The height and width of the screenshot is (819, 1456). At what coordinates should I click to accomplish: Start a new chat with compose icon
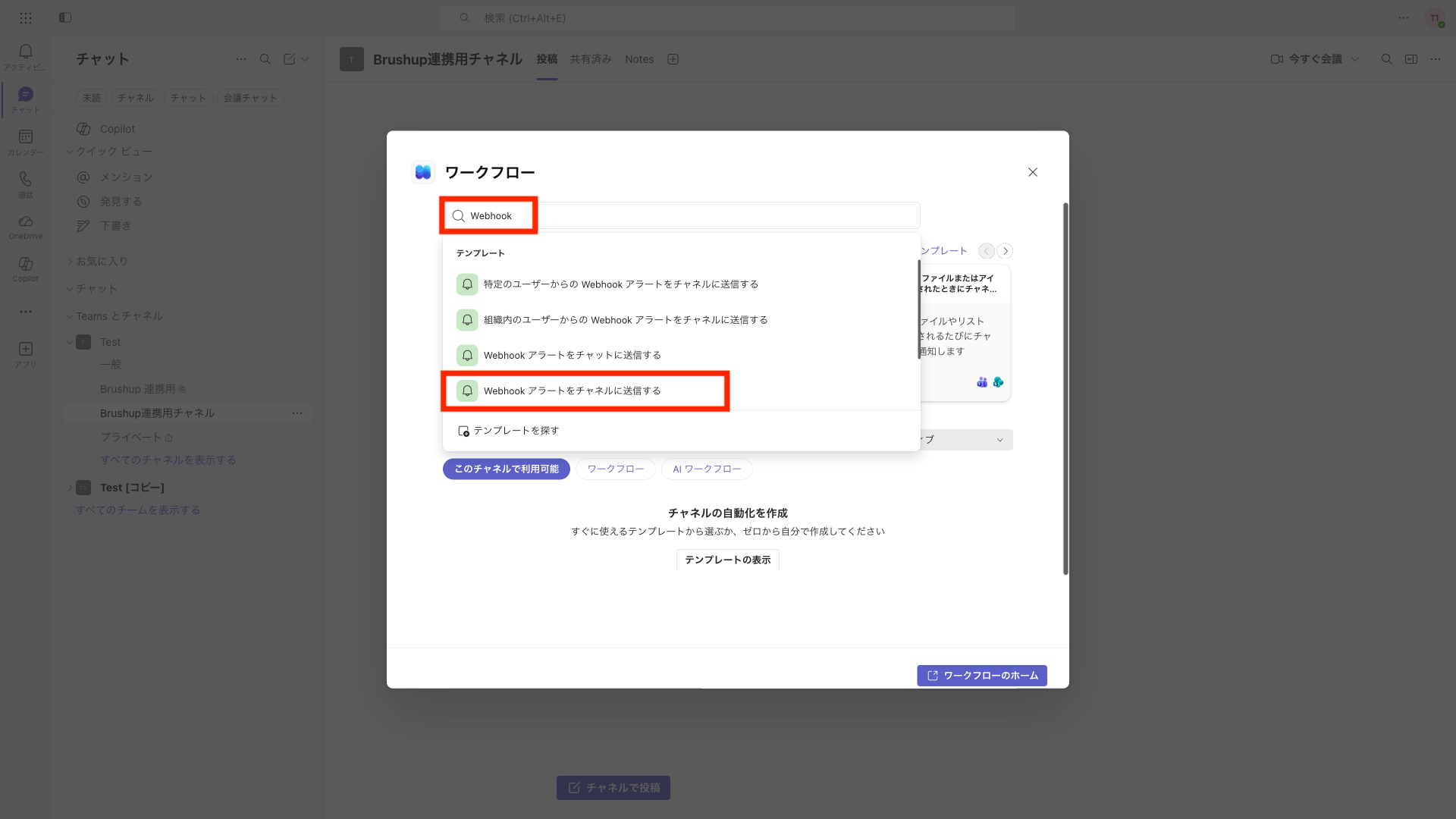pyautogui.click(x=290, y=59)
